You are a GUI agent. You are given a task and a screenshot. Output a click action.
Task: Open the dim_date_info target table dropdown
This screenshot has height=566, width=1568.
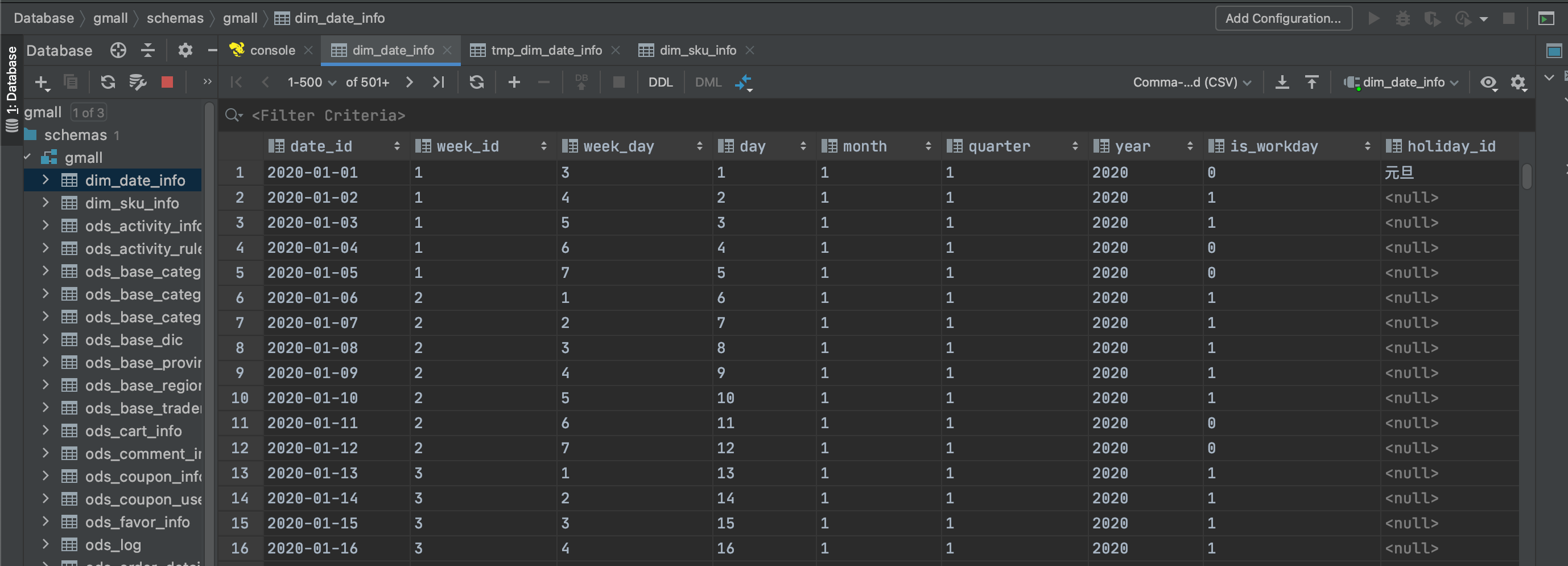pos(1402,82)
